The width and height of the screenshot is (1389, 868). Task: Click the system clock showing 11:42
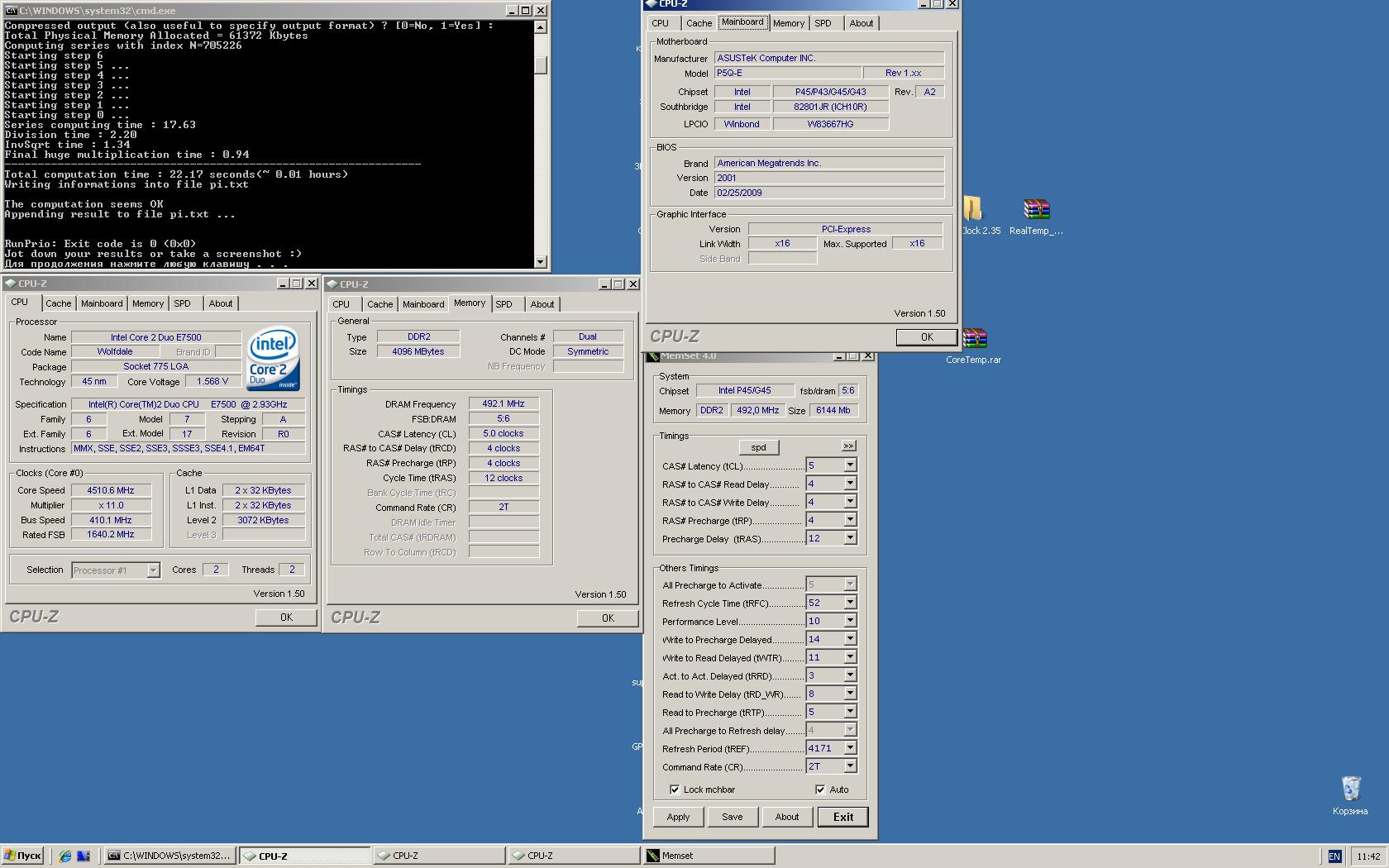tap(1368, 856)
